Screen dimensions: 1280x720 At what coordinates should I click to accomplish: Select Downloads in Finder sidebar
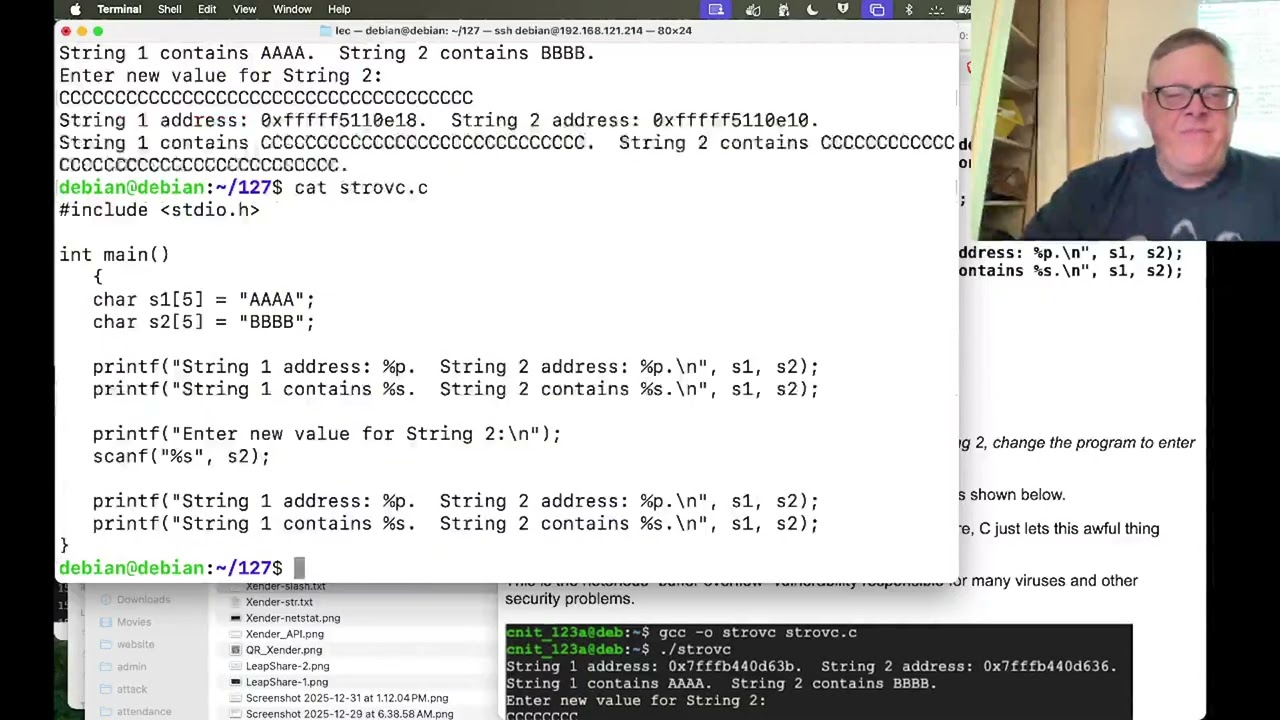143,599
